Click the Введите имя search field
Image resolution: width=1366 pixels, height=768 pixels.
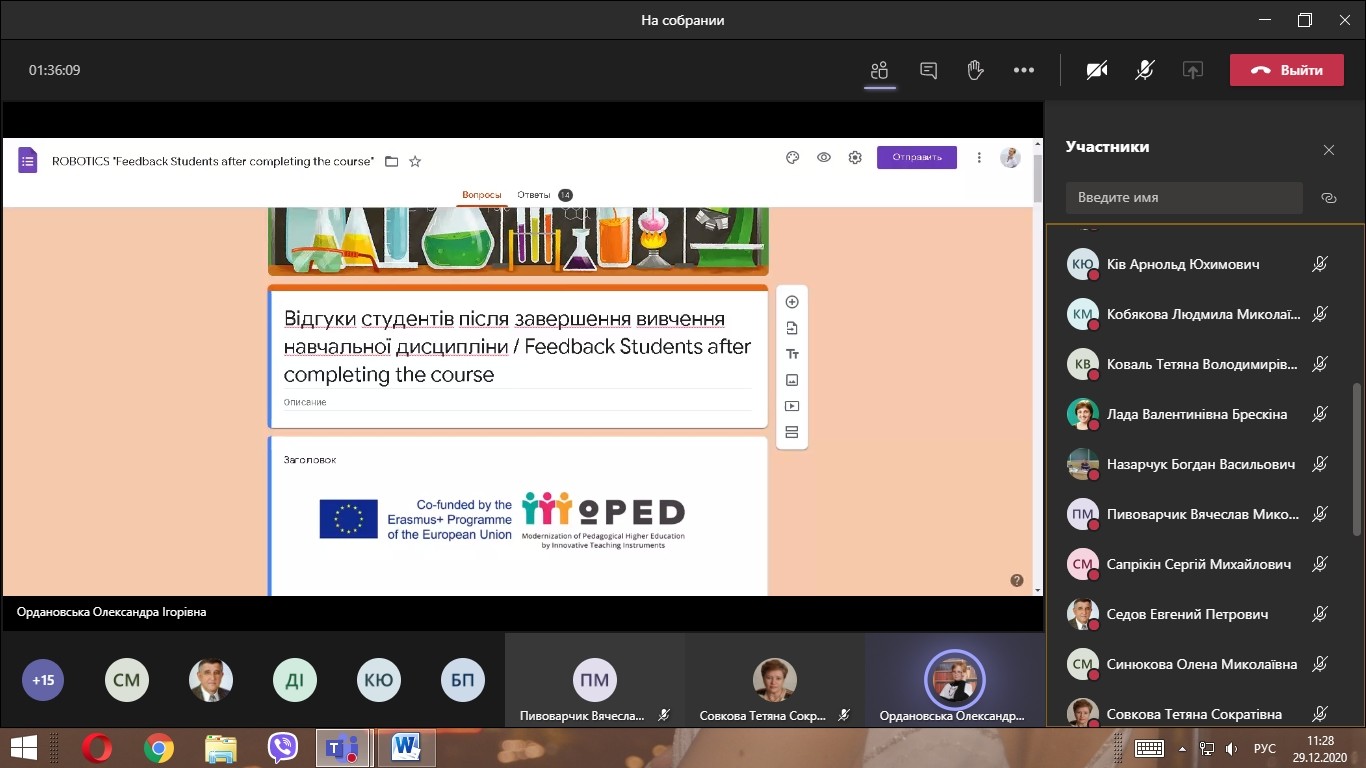[x=1183, y=198]
